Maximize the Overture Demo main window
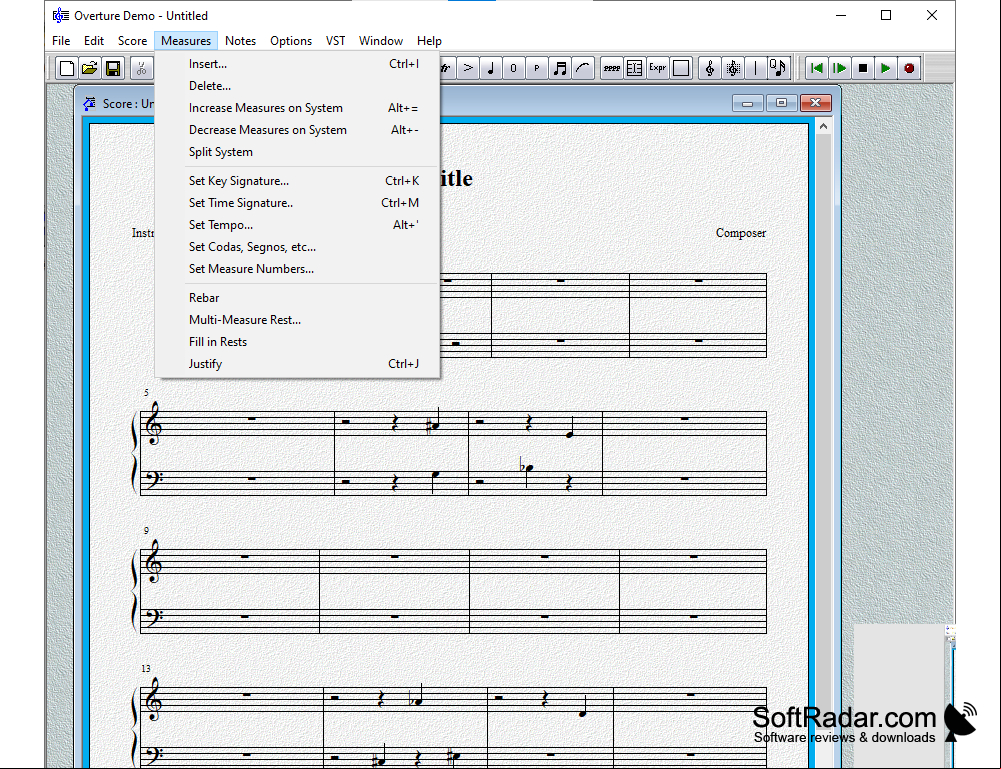This screenshot has width=1001, height=769. coord(886,15)
